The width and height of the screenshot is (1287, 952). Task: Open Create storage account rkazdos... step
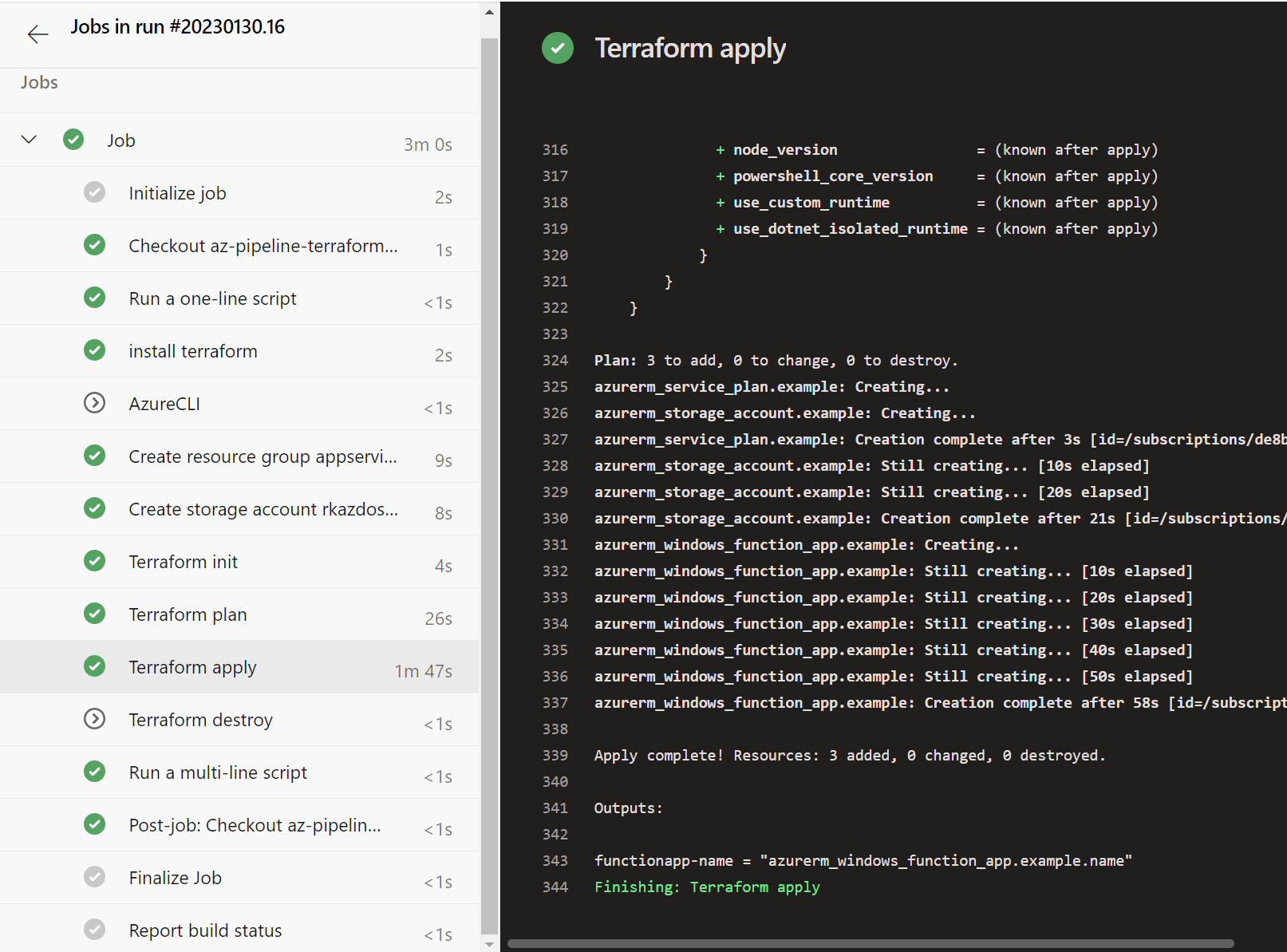click(x=263, y=509)
